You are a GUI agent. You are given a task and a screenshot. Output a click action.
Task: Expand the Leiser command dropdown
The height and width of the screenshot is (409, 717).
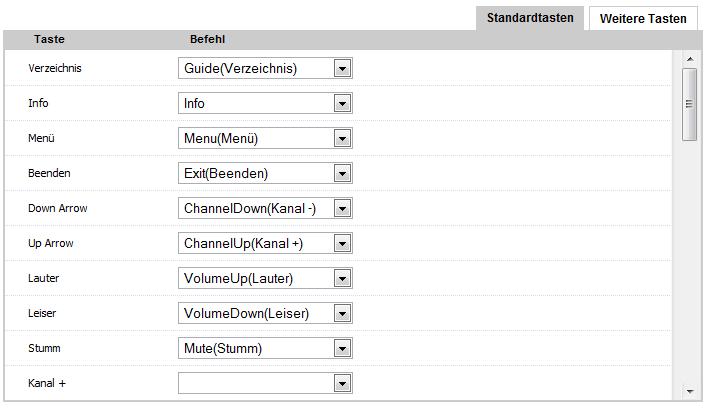[342, 314]
